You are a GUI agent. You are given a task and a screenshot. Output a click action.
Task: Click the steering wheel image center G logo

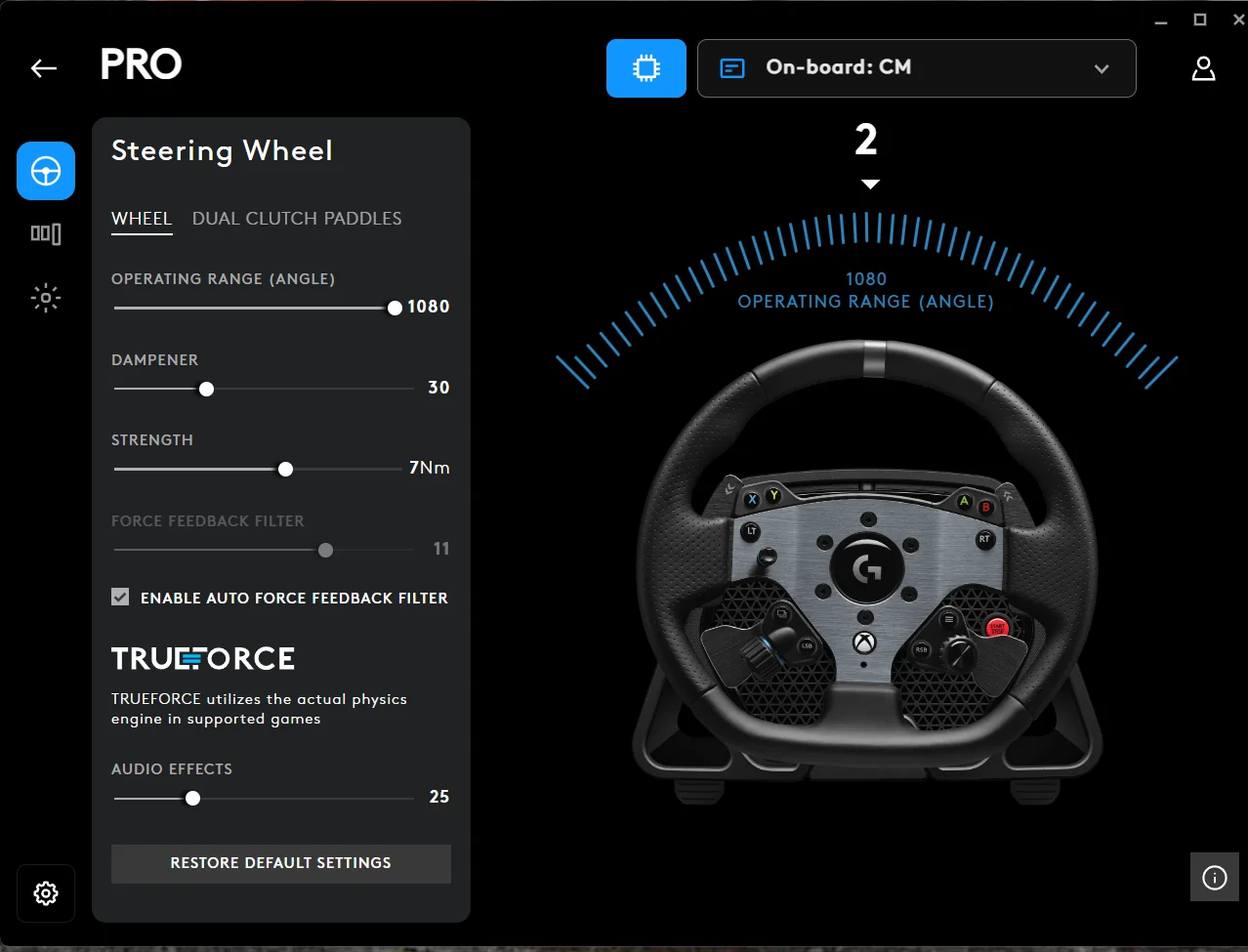click(866, 569)
